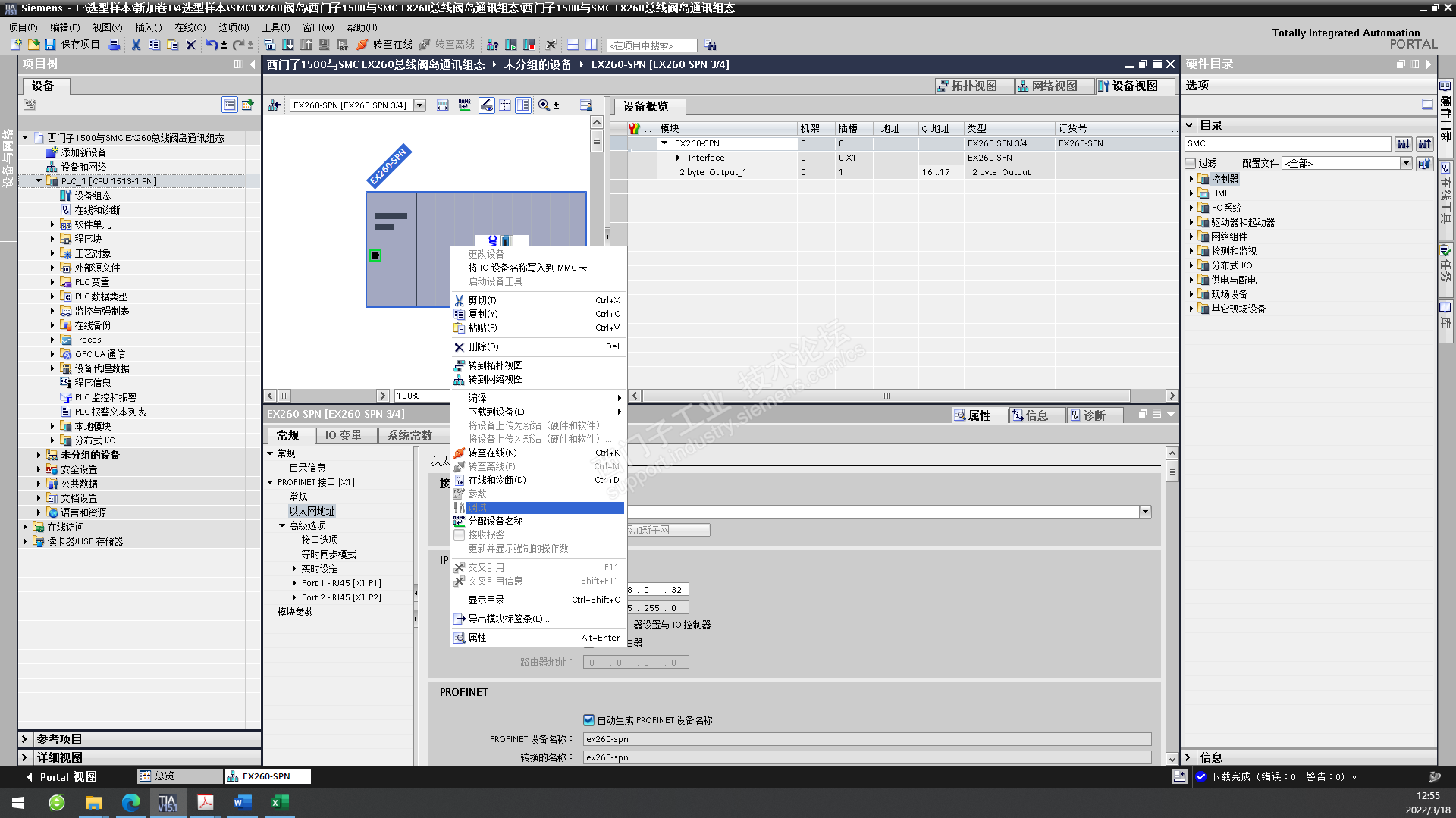Open File Explorer from the taskbar
This screenshot has height=818, width=1456.
coord(93,802)
